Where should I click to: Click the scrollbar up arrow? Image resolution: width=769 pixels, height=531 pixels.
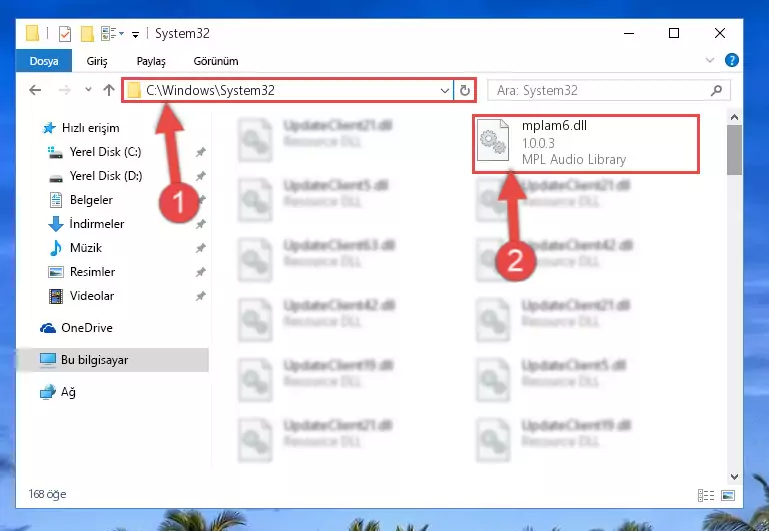pos(734,118)
